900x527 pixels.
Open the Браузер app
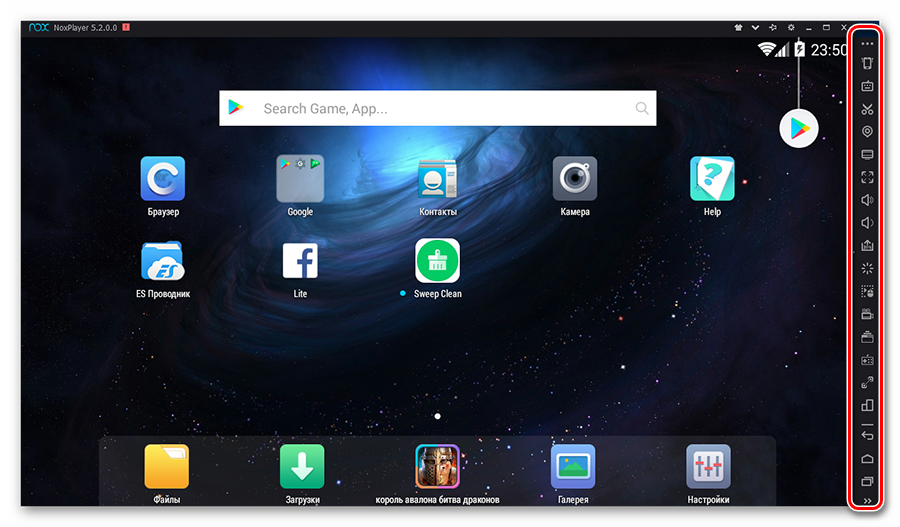tap(163, 179)
